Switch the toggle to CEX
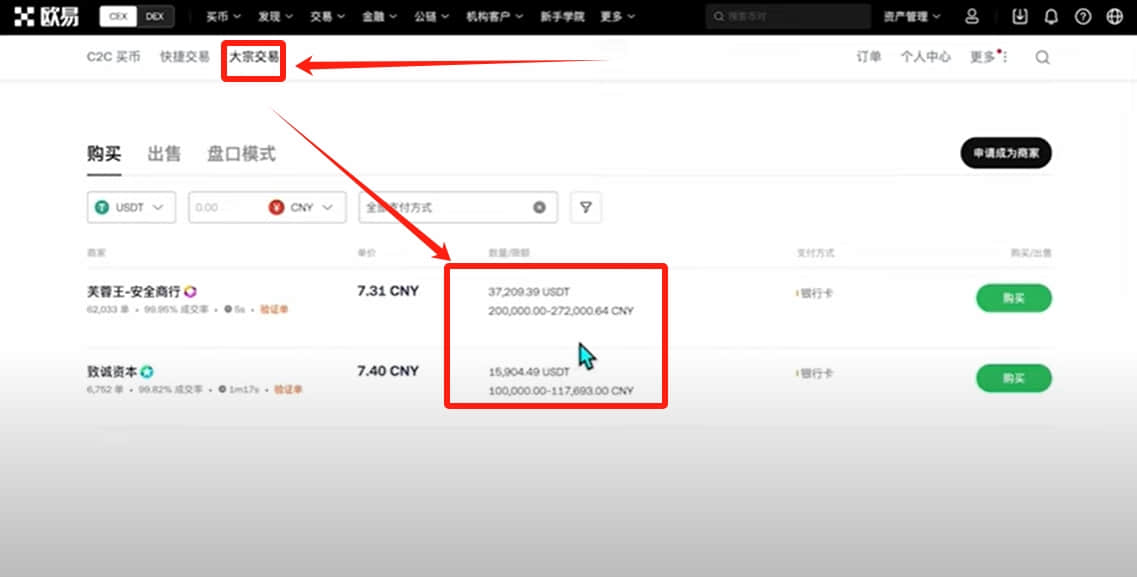The height and width of the screenshot is (577, 1137). (118, 17)
